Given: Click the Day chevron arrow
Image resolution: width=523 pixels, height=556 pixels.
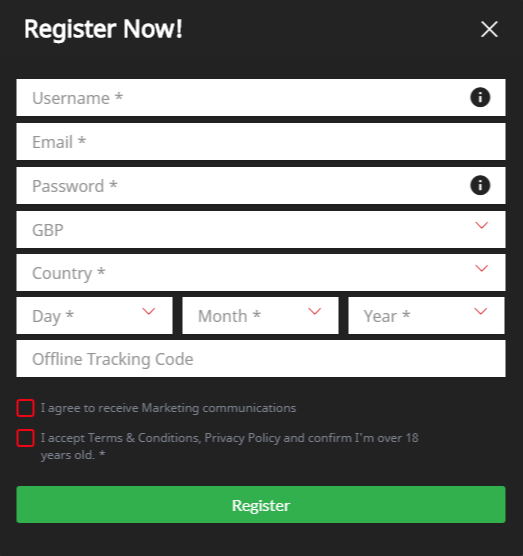Looking at the screenshot, I should (x=149, y=311).
